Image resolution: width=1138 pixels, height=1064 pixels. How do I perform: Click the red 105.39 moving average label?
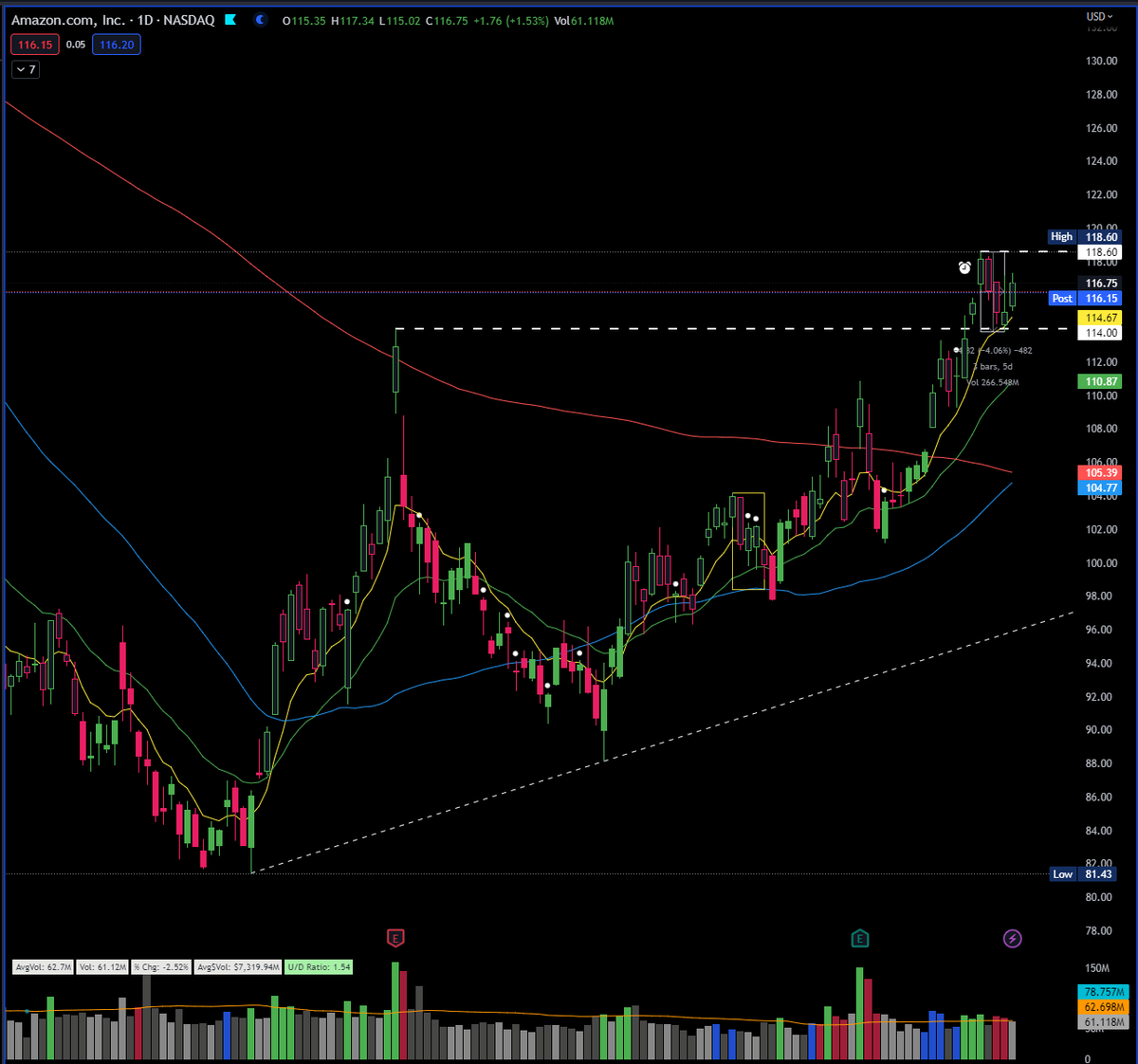pyautogui.click(x=1101, y=472)
